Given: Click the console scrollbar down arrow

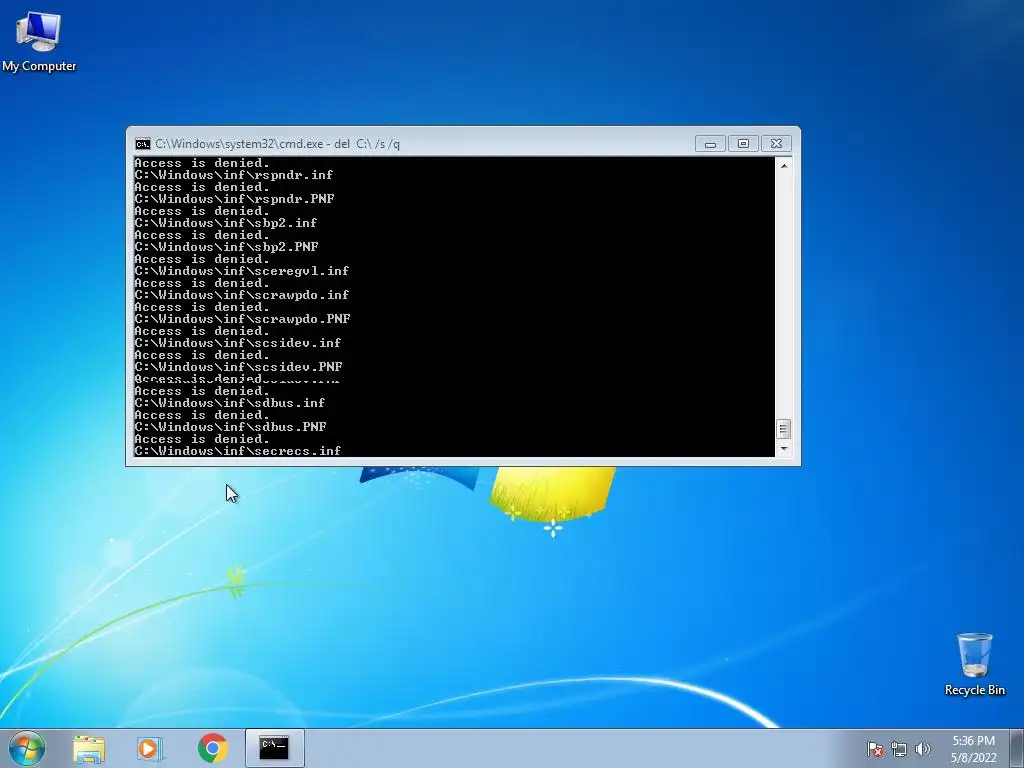Looking at the screenshot, I should [x=784, y=449].
